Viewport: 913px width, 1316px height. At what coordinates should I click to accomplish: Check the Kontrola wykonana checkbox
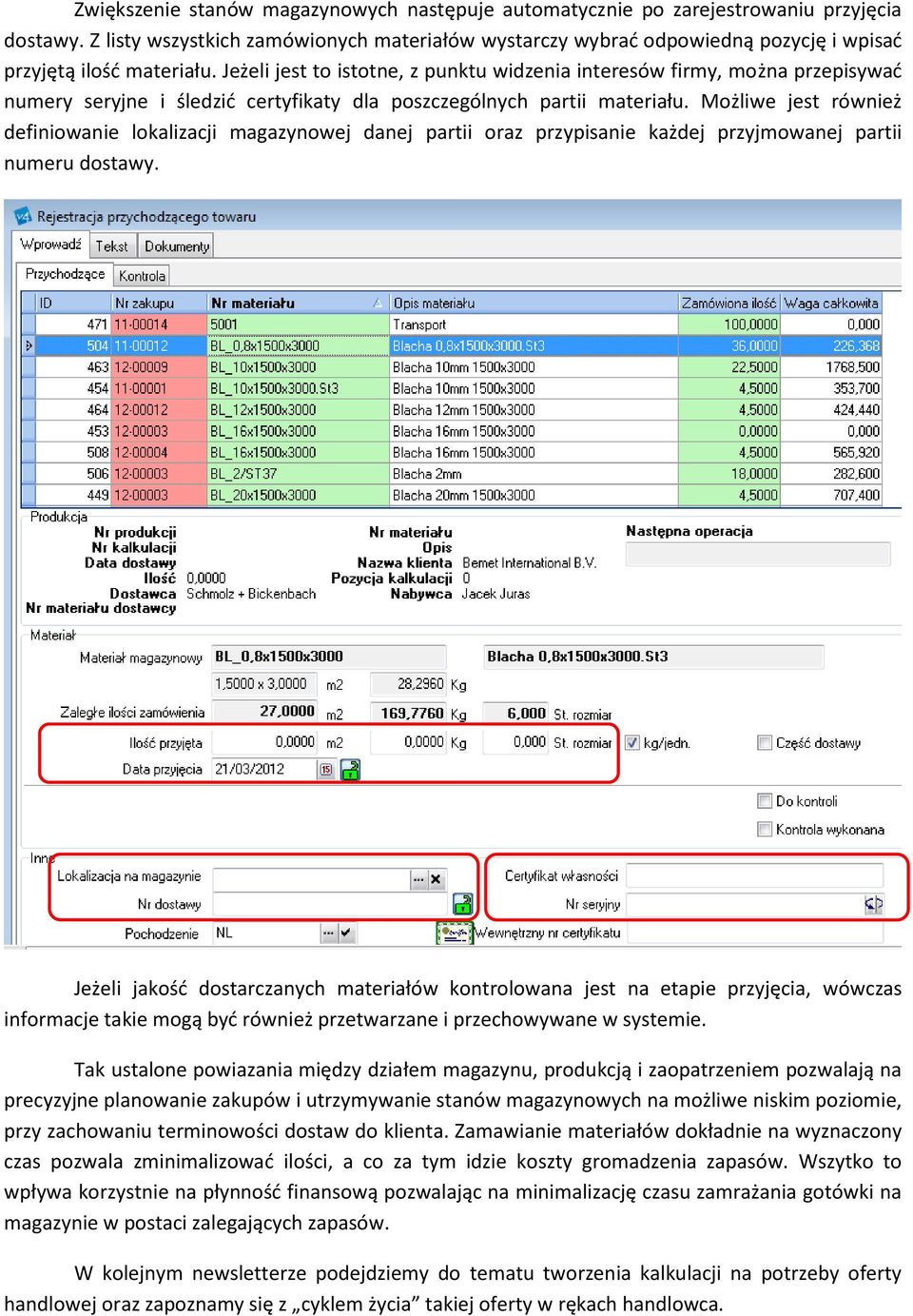click(764, 830)
